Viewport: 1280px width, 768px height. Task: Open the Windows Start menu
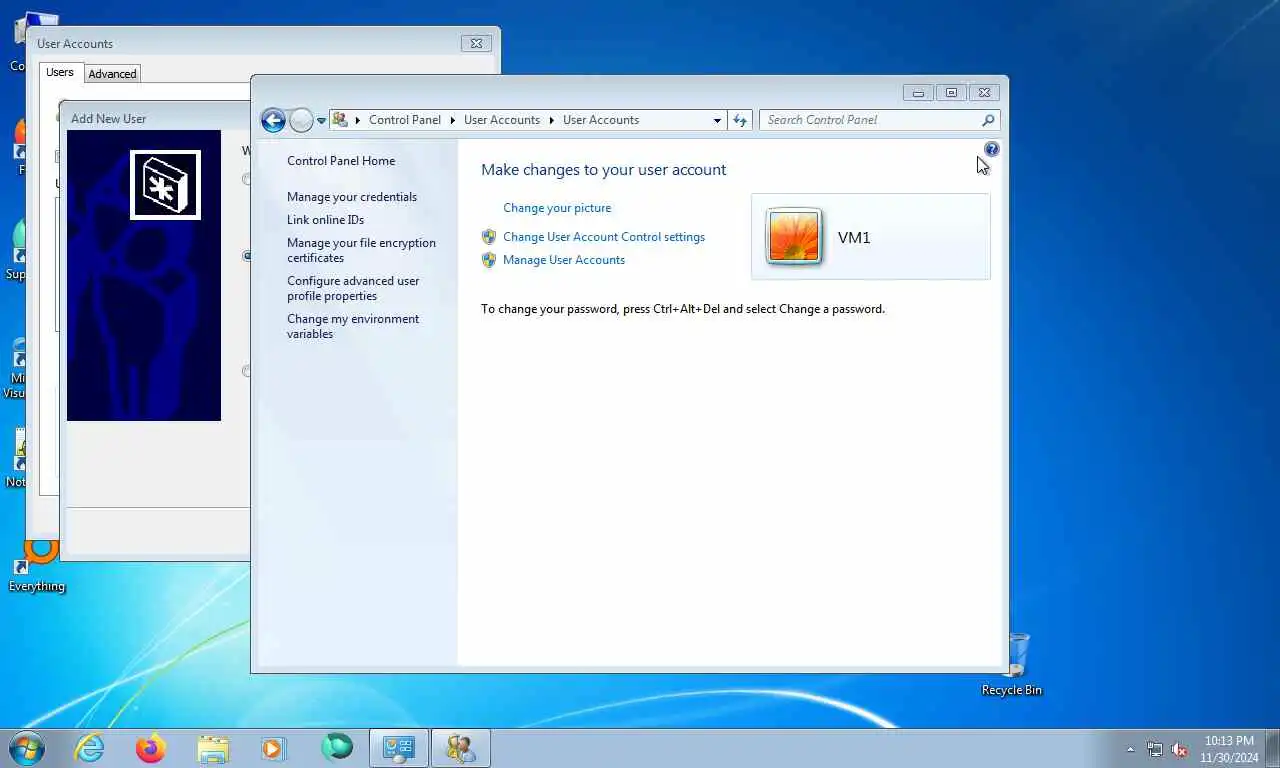click(x=27, y=748)
